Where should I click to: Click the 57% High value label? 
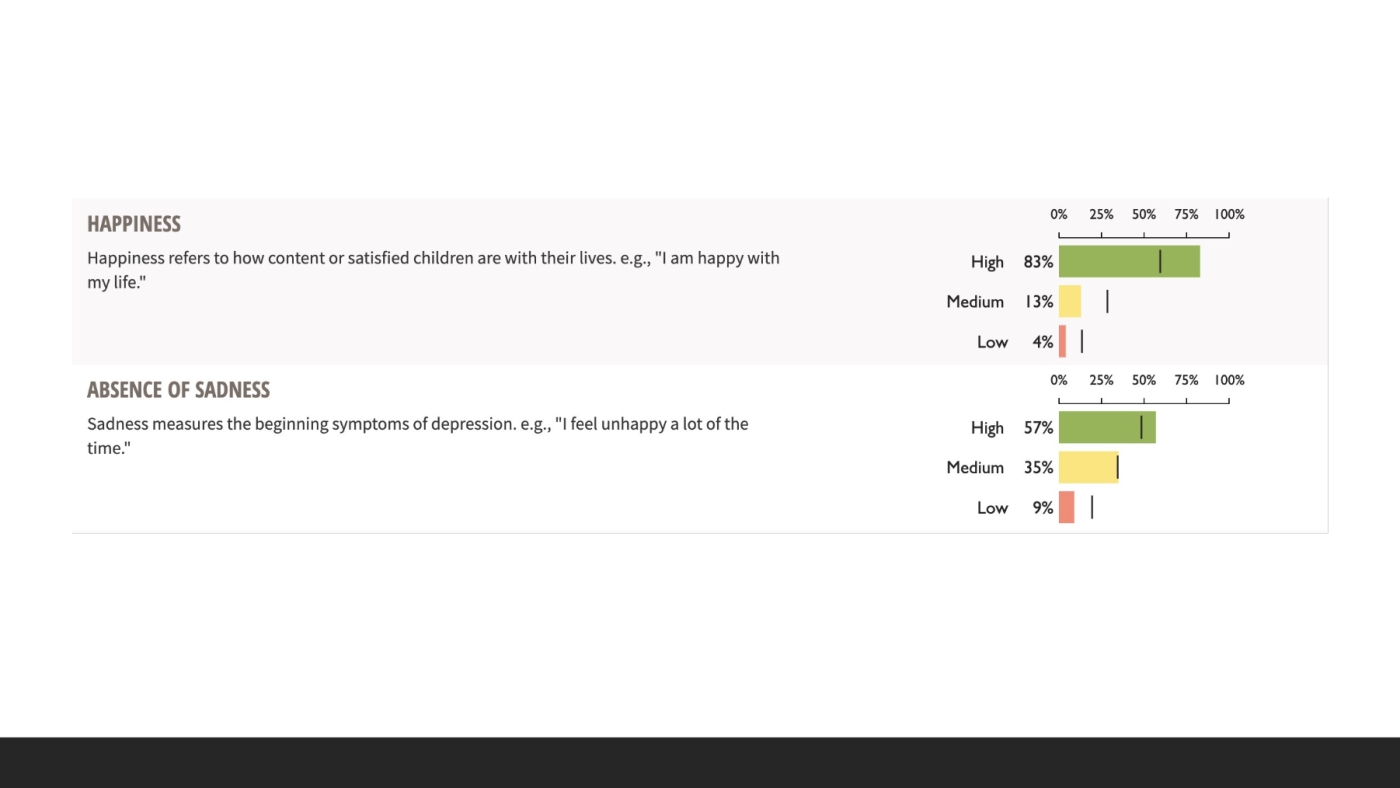pyautogui.click(x=1038, y=428)
